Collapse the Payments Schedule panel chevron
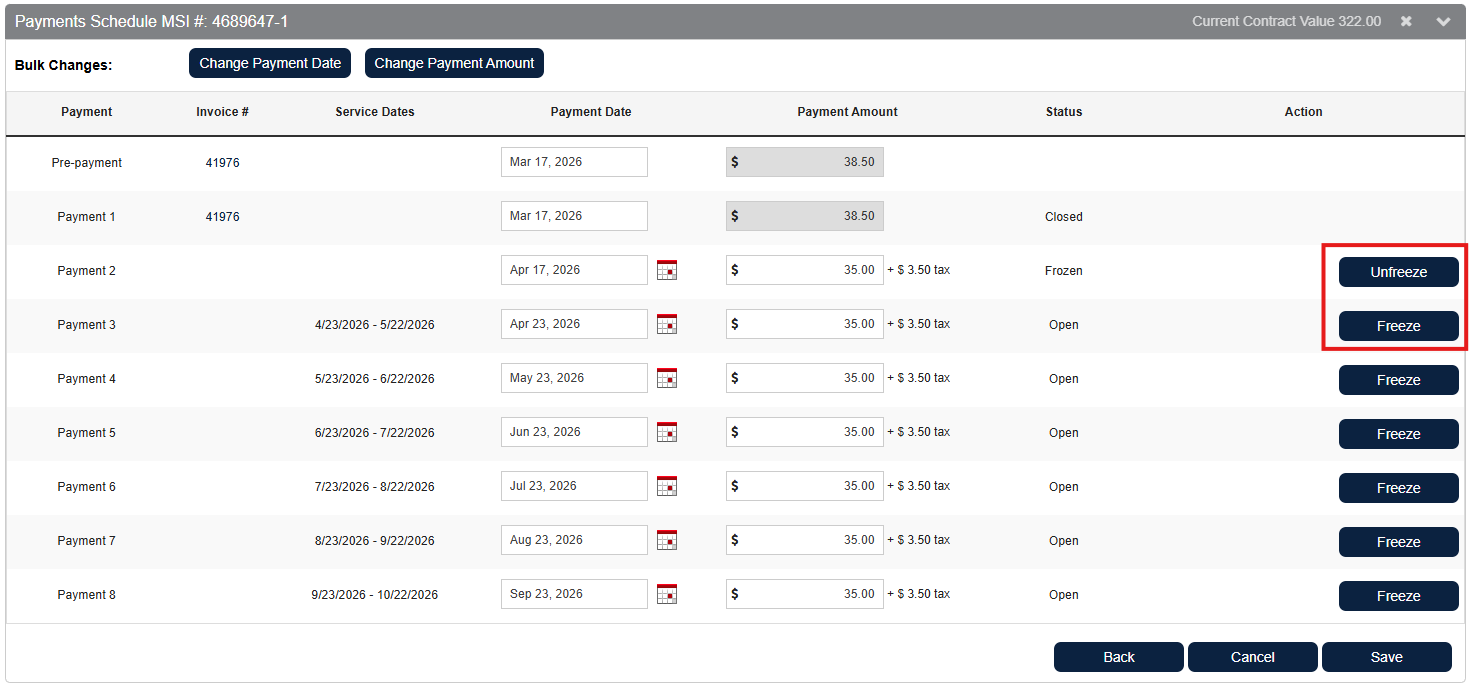Screen dimensions: 1474x691 point(1443,22)
